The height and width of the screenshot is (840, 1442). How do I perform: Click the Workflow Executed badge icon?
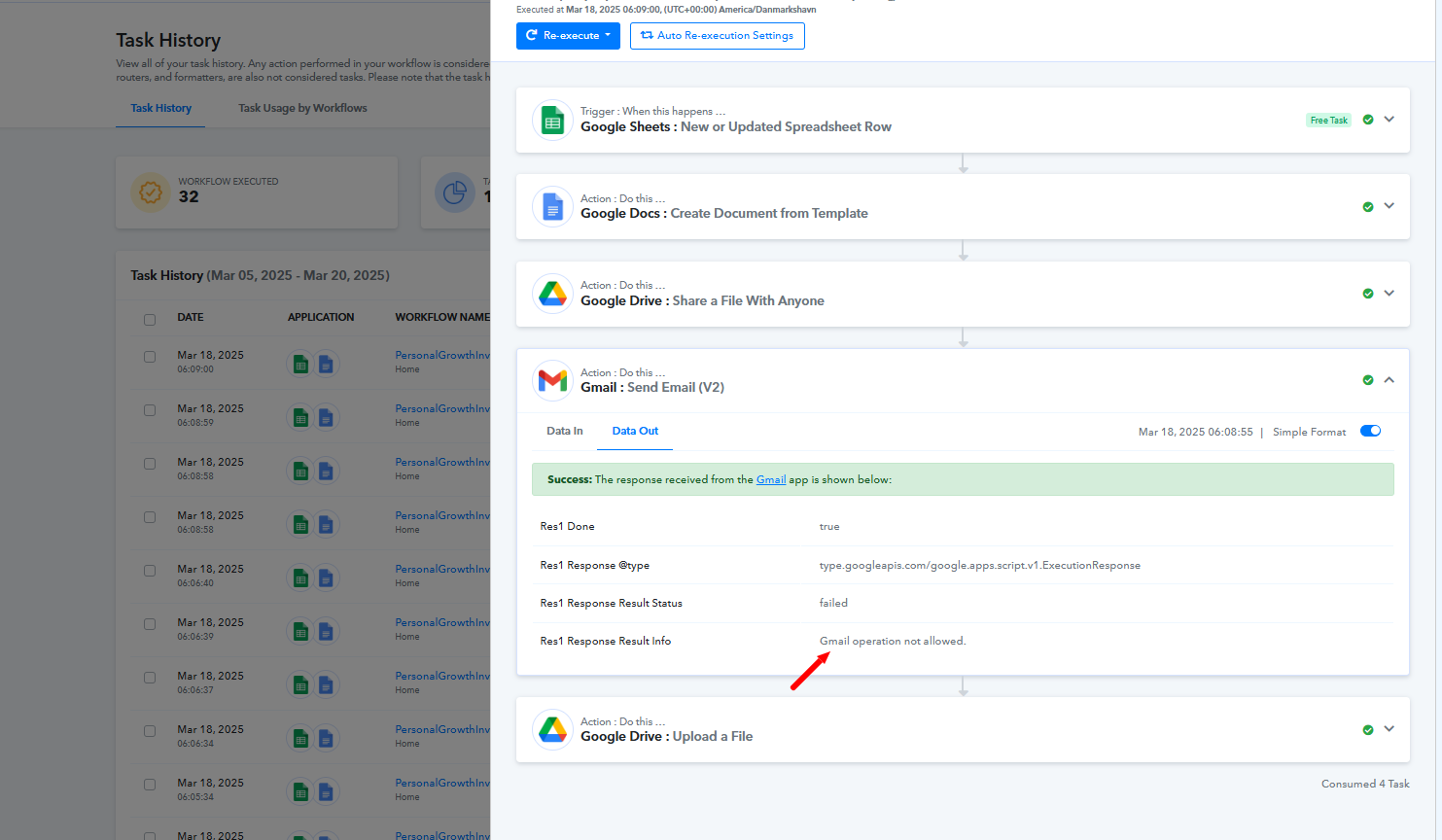(151, 192)
